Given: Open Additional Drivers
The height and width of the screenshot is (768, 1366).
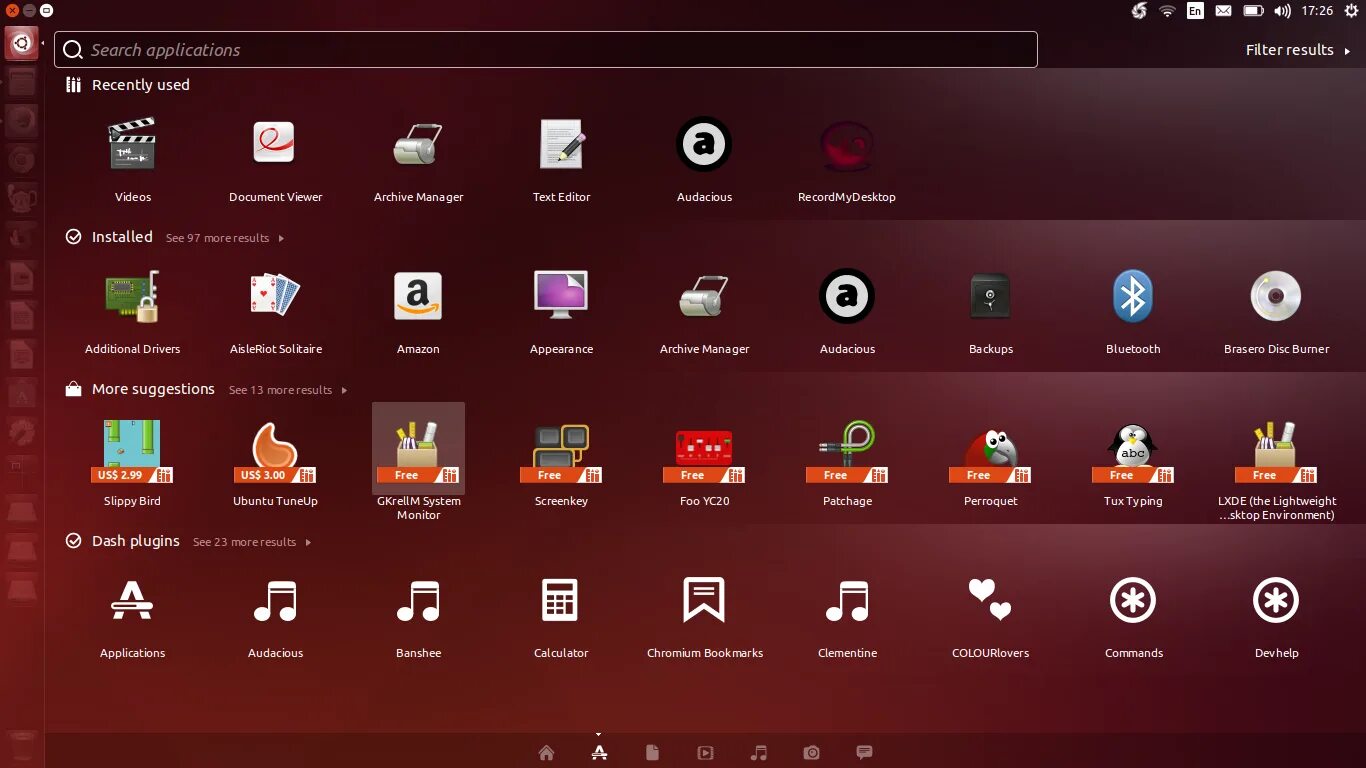Looking at the screenshot, I should tap(132, 310).
